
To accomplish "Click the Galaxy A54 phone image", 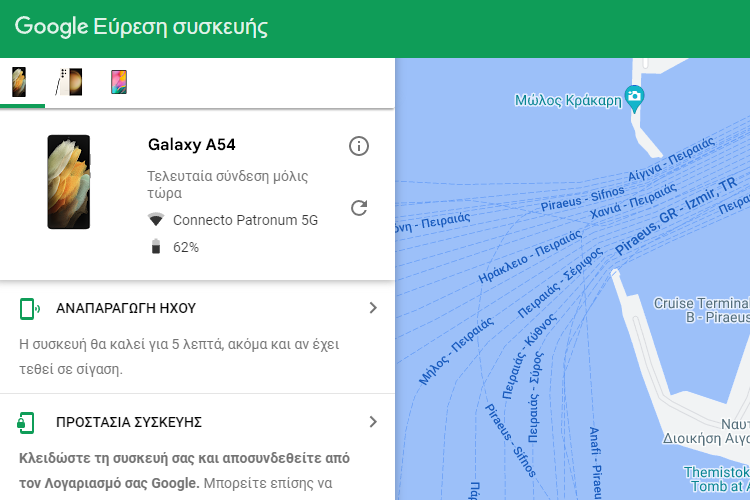I will [x=69, y=182].
